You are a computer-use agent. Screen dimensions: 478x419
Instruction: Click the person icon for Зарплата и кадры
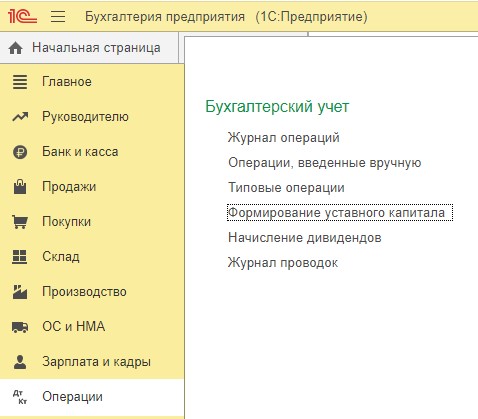pyautogui.click(x=20, y=362)
